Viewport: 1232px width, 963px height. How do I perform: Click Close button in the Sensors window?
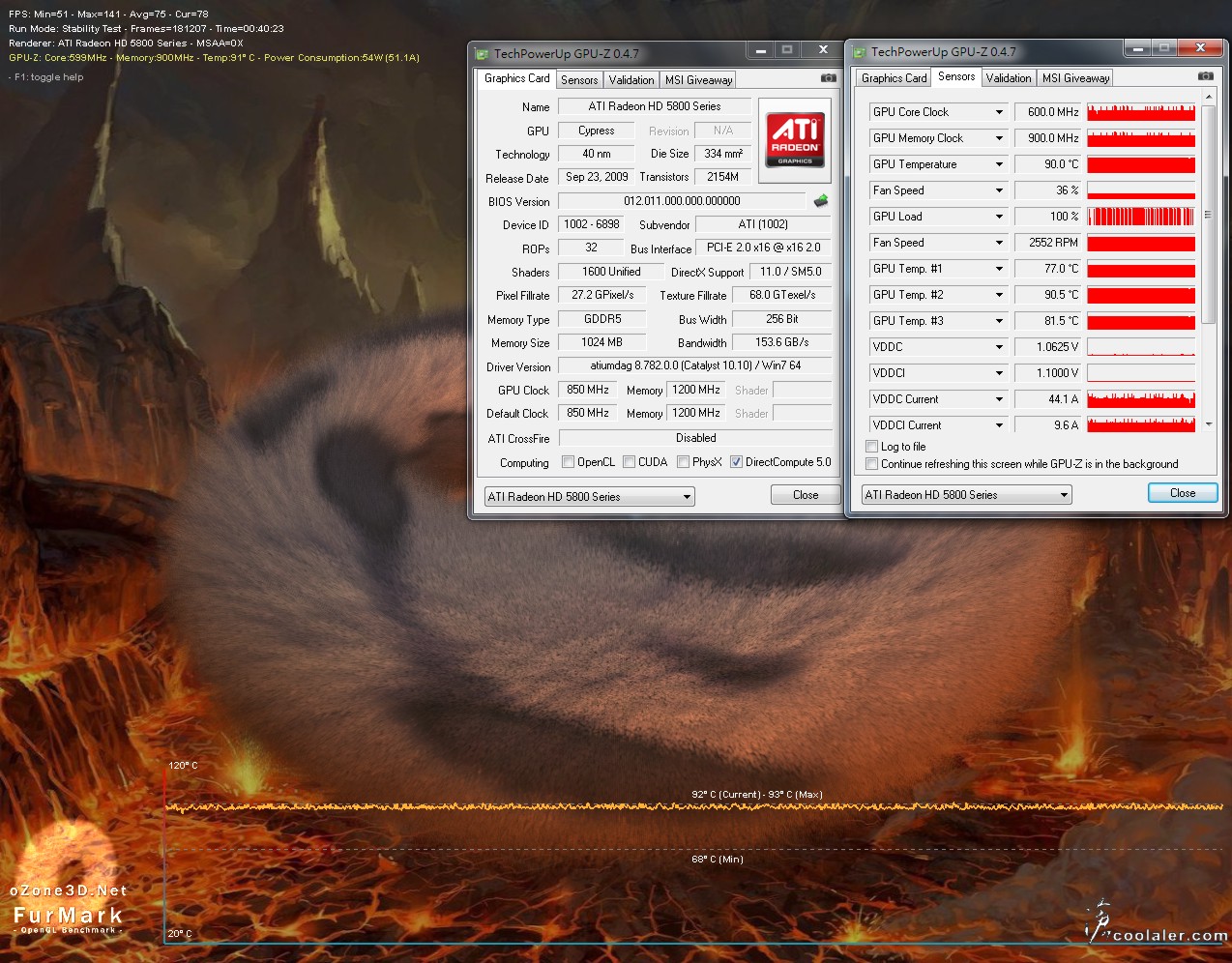point(1183,493)
